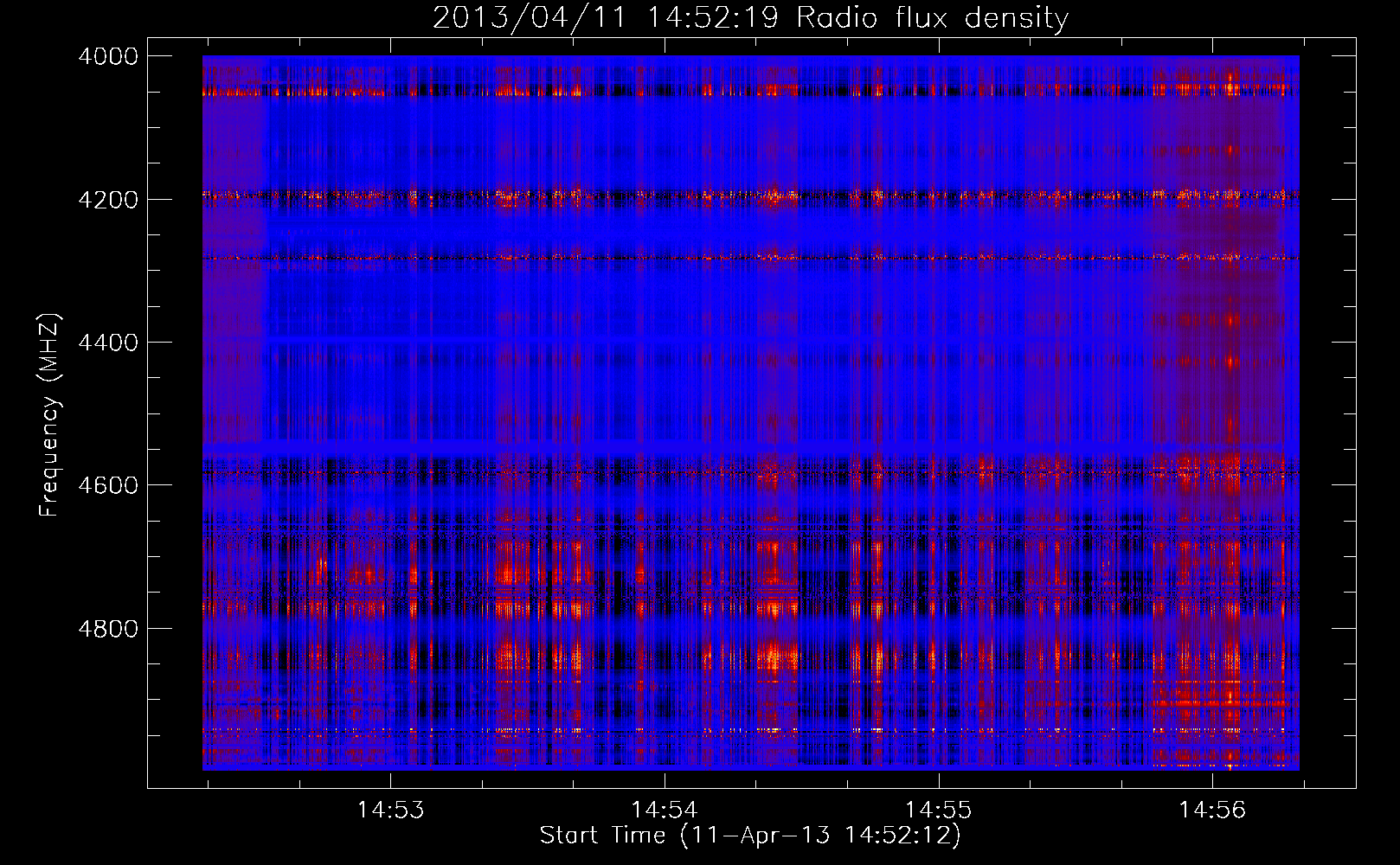Image resolution: width=1400 pixels, height=865 pixels.
Task: Click the 4800 frequency tick label
Action: click(108, 629)
